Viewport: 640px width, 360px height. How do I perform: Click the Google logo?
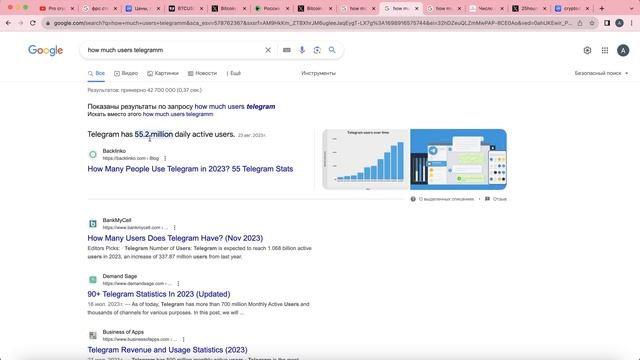pos(45,50)
